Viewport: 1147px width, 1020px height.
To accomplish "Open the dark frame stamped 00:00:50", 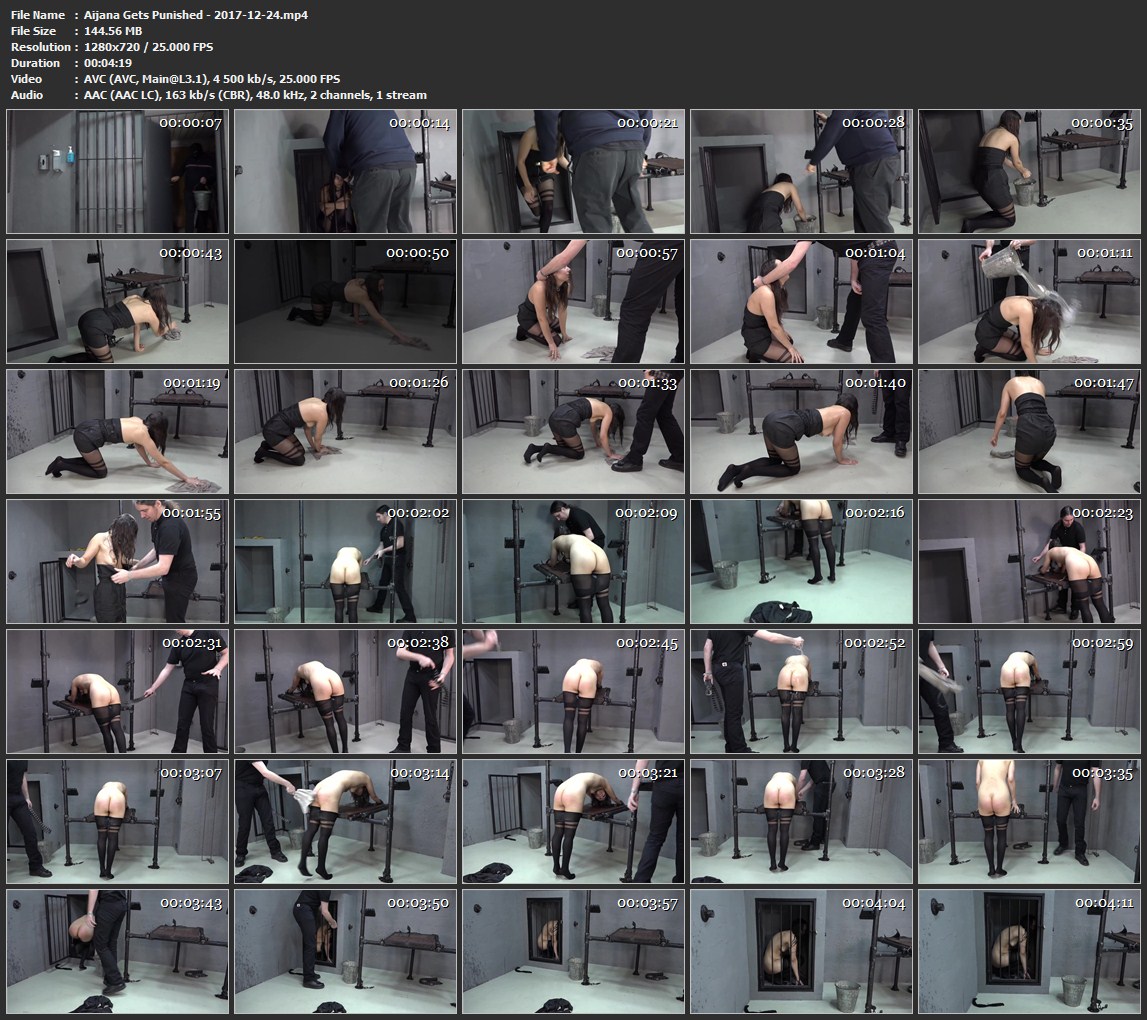I will [345, 301].
